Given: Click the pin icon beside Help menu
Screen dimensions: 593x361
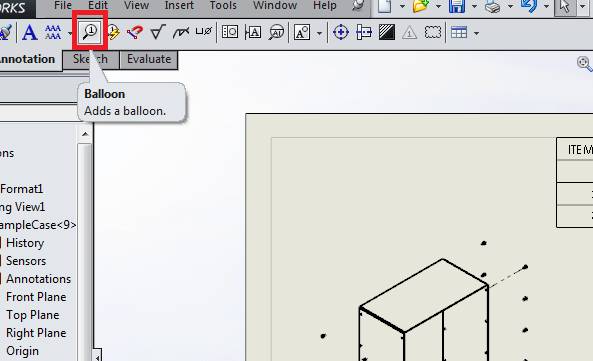Looking at the screenshot, I should click(357, 5).
